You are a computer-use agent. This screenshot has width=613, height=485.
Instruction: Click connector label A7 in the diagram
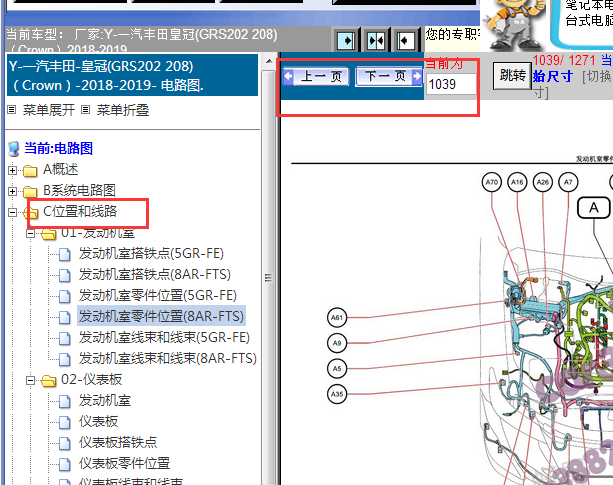click(x=568, y=182)
